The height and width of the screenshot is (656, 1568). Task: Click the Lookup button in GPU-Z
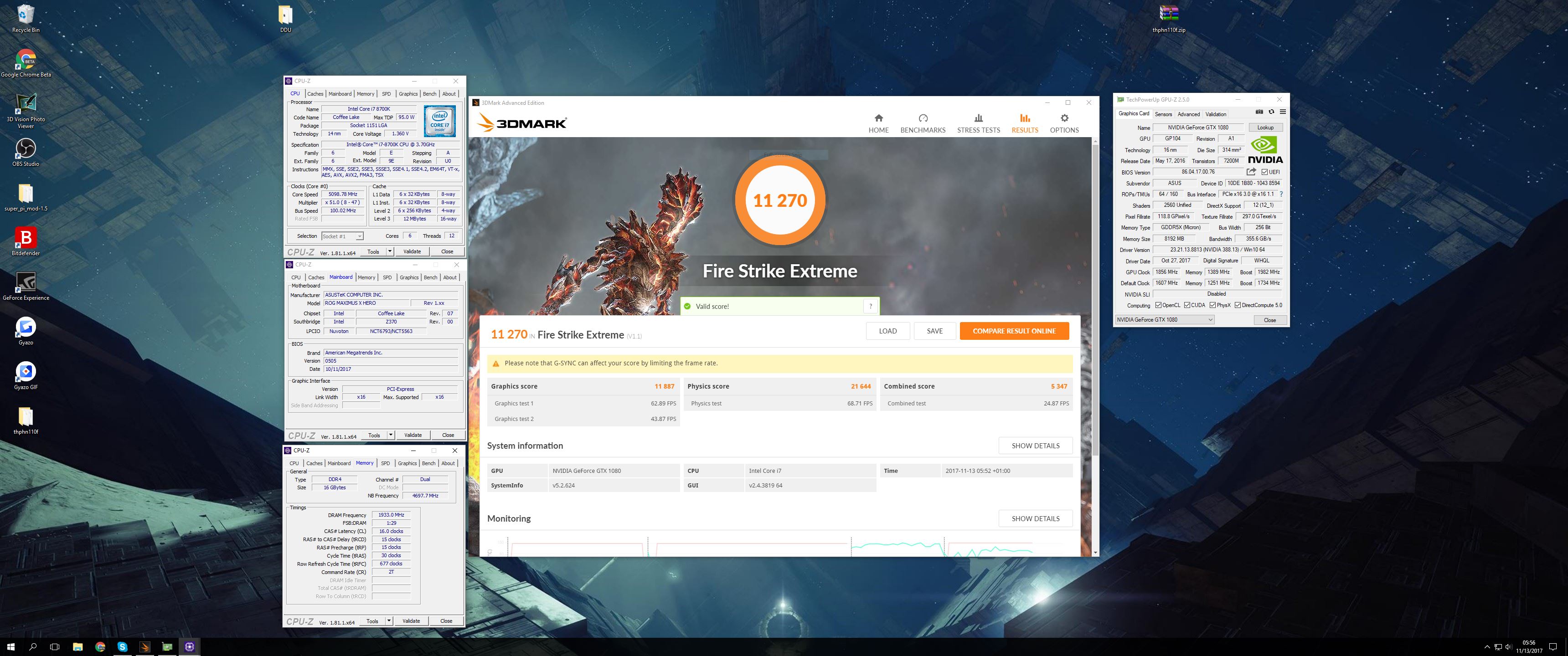coord(1265,127)
